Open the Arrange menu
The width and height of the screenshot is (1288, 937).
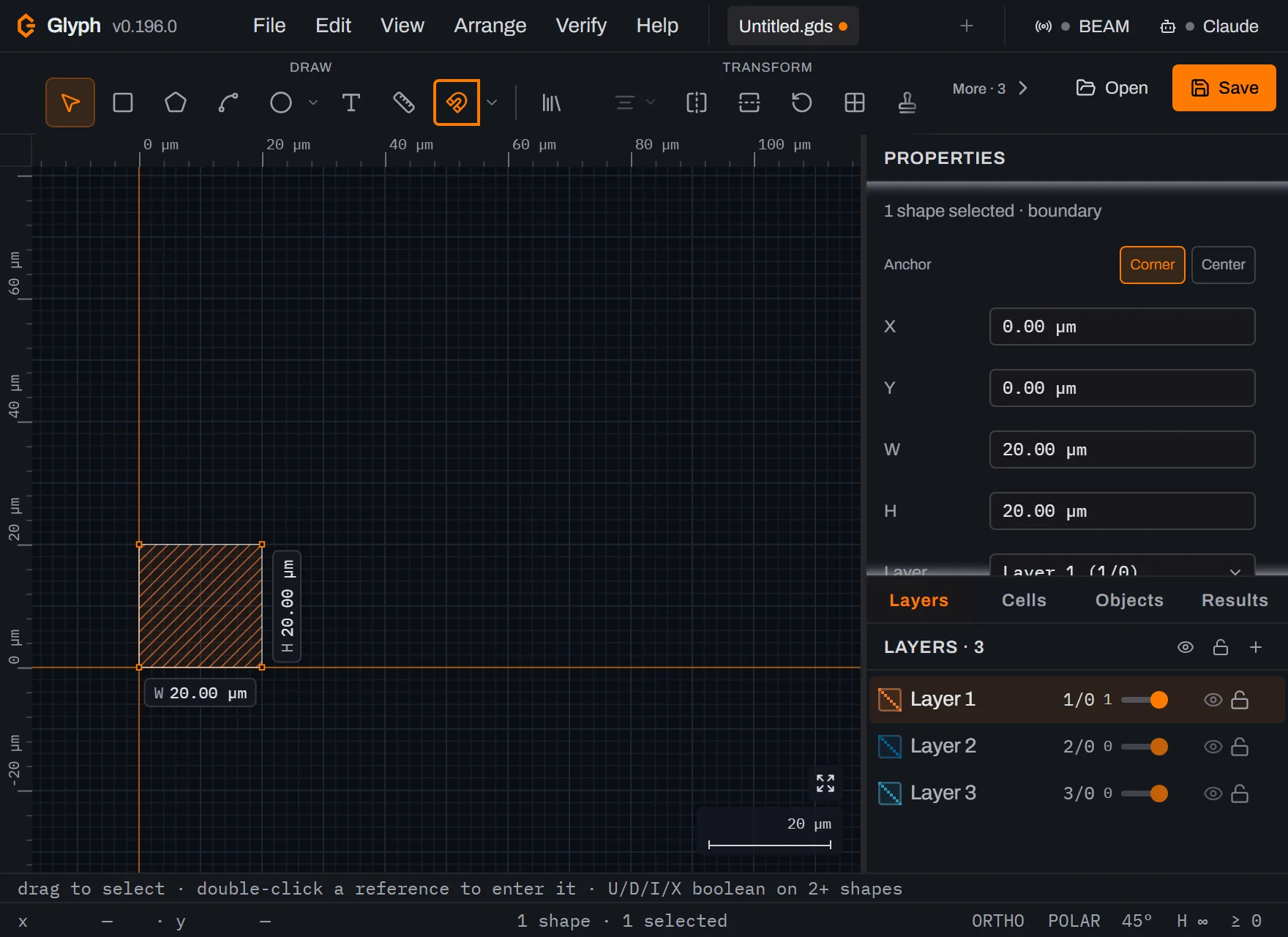tap(490, 26)
